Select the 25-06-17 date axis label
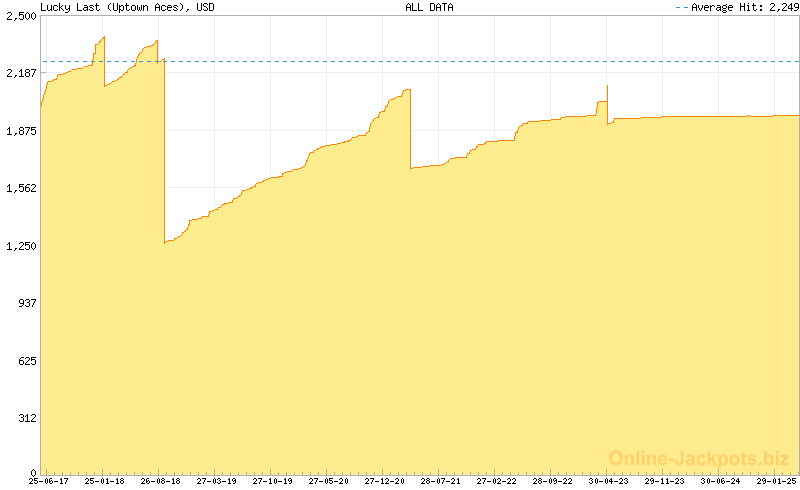The width and height of the screenshot is (800, 490). [48, 481]
